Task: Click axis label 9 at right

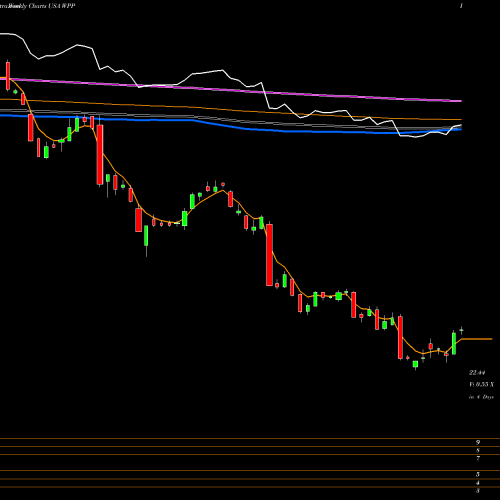Action: click(x=478, y=443)
